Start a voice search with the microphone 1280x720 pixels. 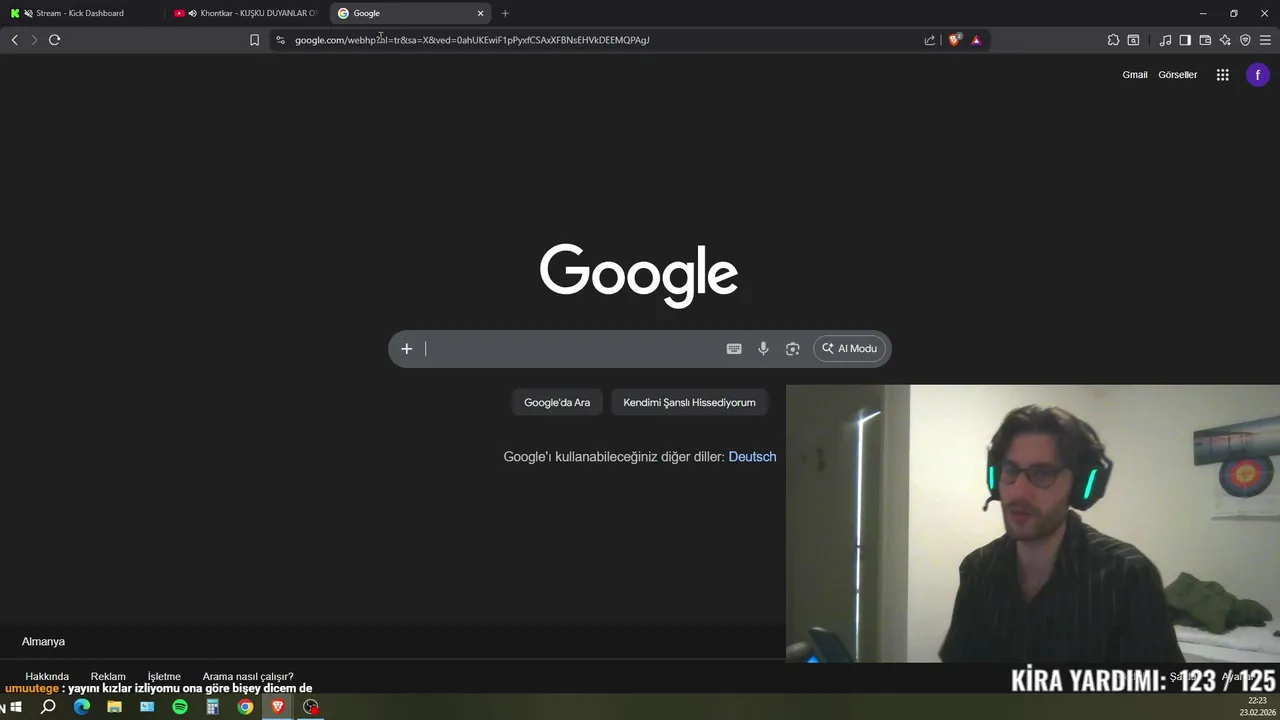click(763, 349)
